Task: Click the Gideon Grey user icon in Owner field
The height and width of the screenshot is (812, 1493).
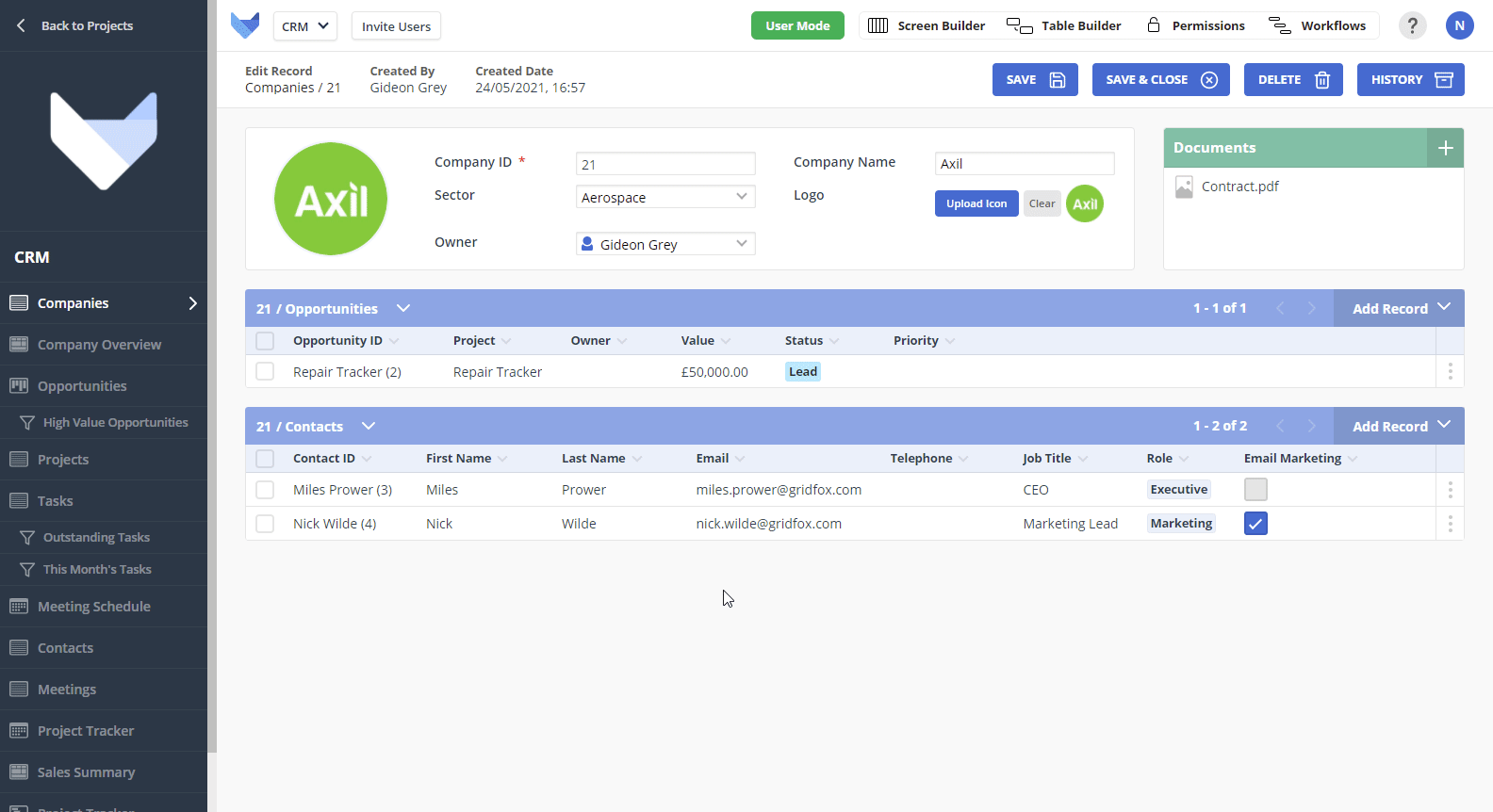Action: pos(587,244)
